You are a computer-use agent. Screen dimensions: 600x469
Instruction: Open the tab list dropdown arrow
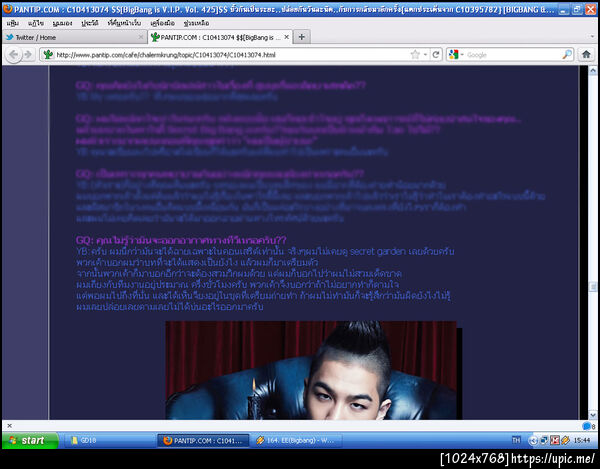[x=592, y=37]
